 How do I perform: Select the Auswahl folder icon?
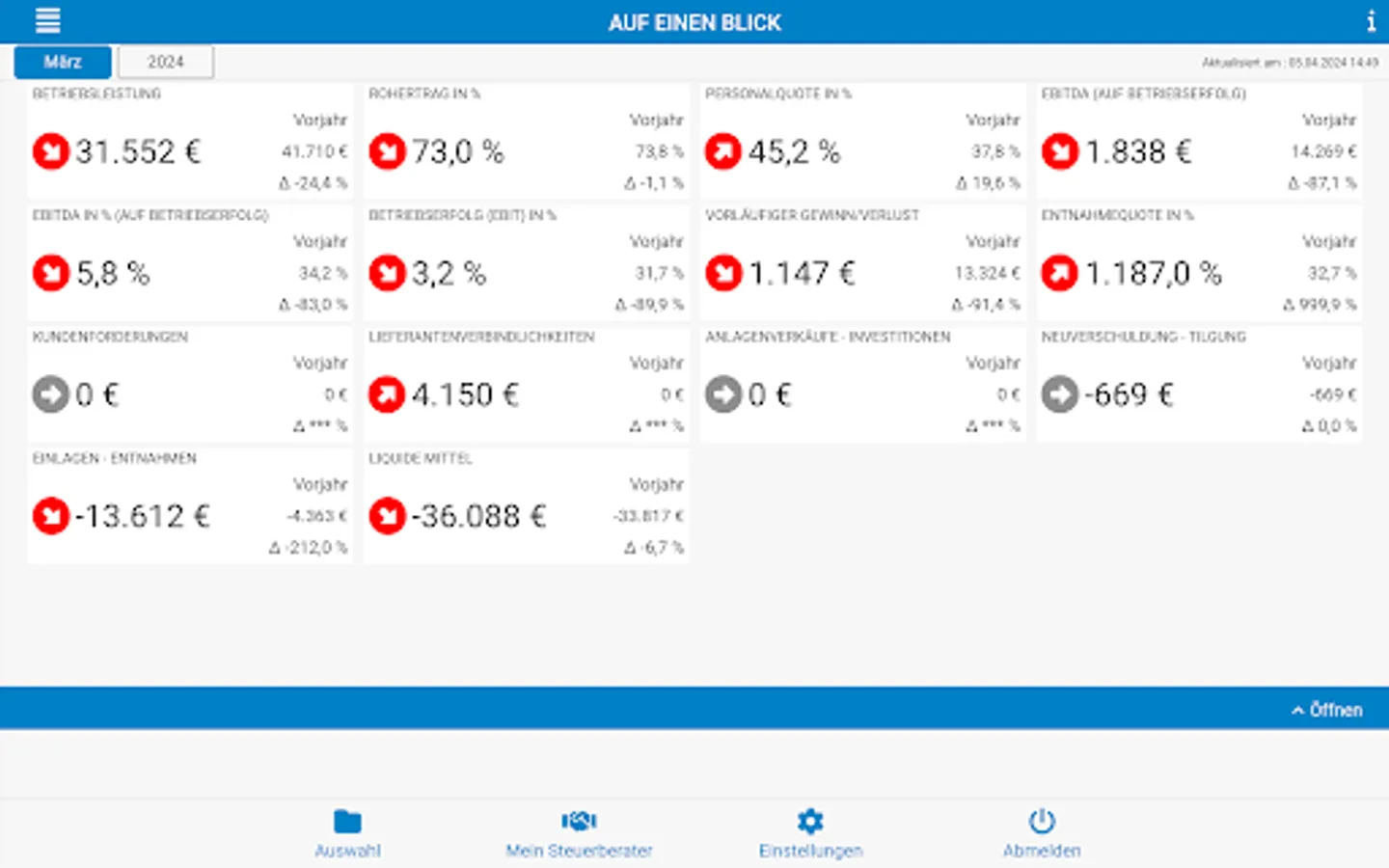coord(348,822)
